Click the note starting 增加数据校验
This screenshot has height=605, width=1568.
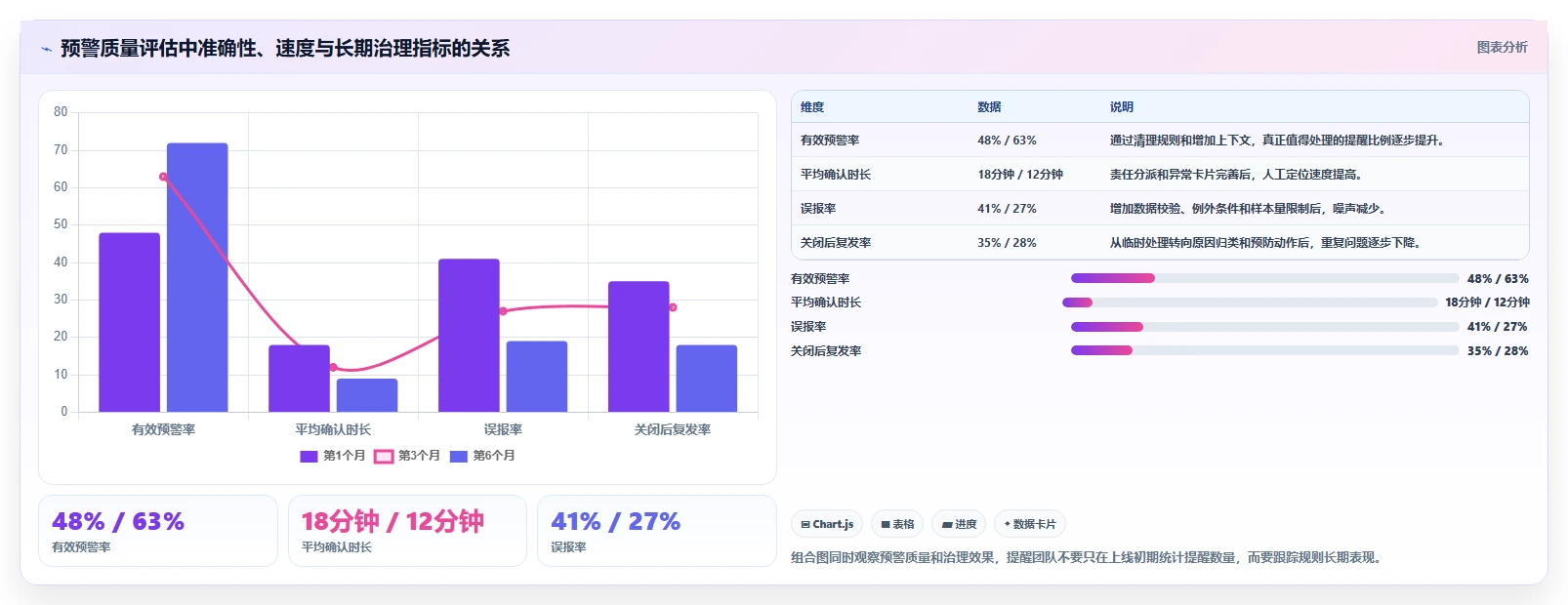1248,209
